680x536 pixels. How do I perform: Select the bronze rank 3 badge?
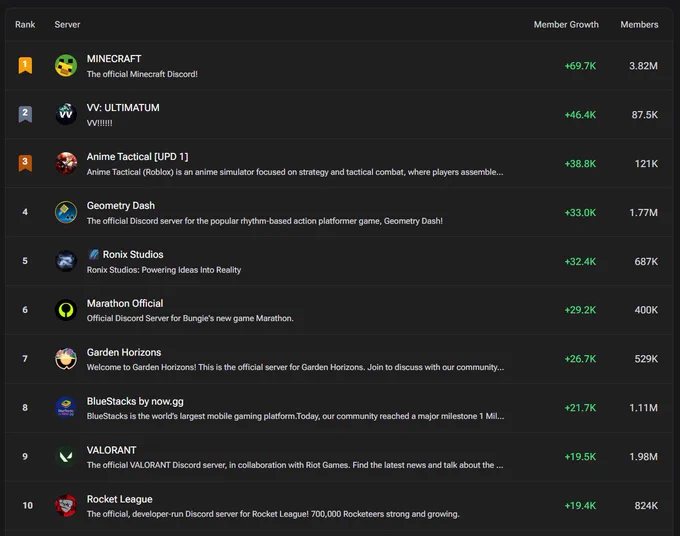[x=25, y=163]
